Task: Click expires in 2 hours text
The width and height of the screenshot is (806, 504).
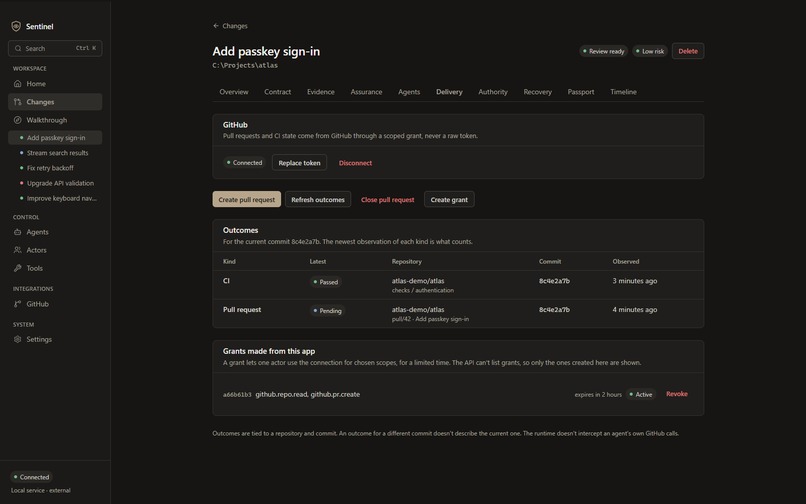Action: (598, 394)
